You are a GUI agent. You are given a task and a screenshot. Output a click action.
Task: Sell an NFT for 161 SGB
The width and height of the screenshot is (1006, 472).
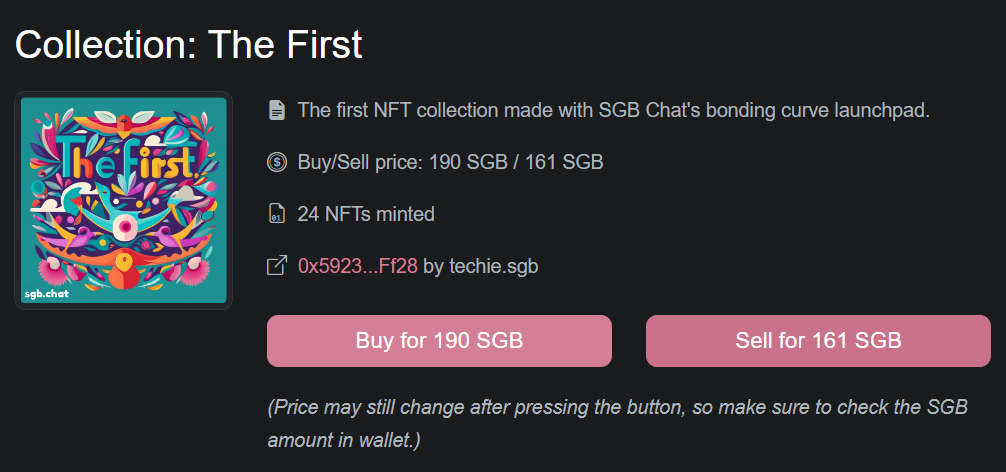point(818,341)
